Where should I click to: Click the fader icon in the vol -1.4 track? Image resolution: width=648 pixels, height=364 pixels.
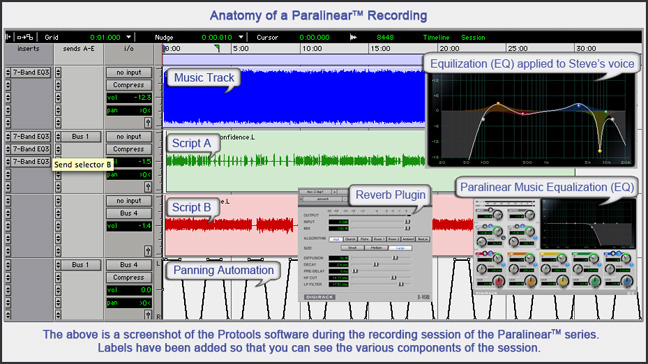[148, 251]
